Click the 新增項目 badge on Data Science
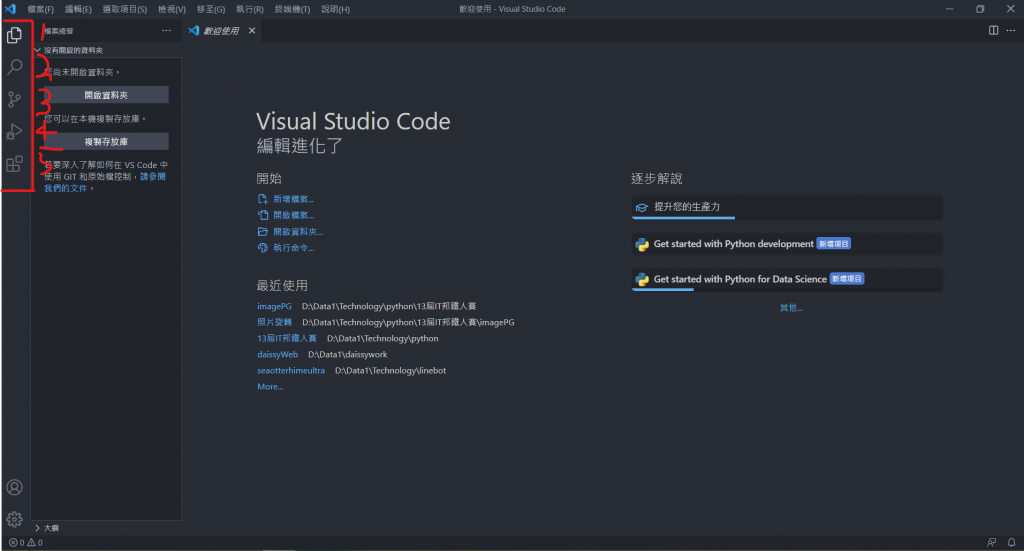 [847, 279]
